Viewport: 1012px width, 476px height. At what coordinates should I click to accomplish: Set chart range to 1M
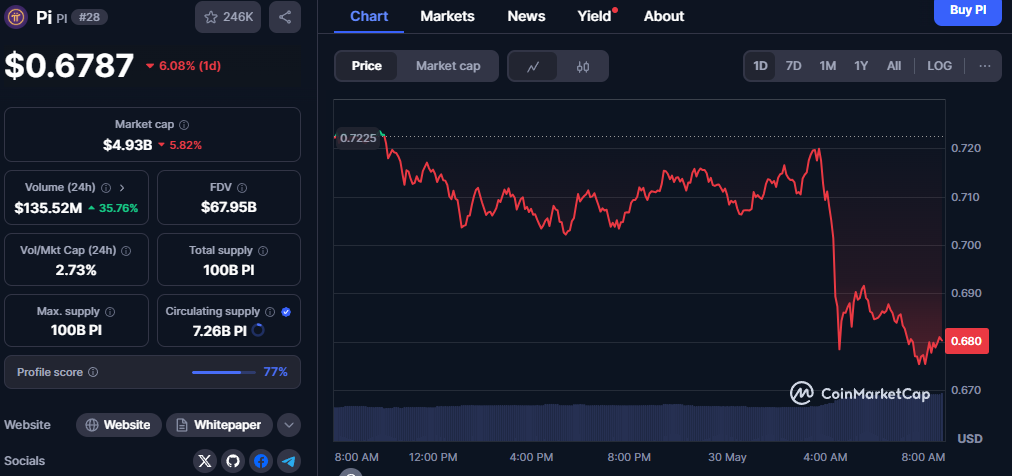827,66
